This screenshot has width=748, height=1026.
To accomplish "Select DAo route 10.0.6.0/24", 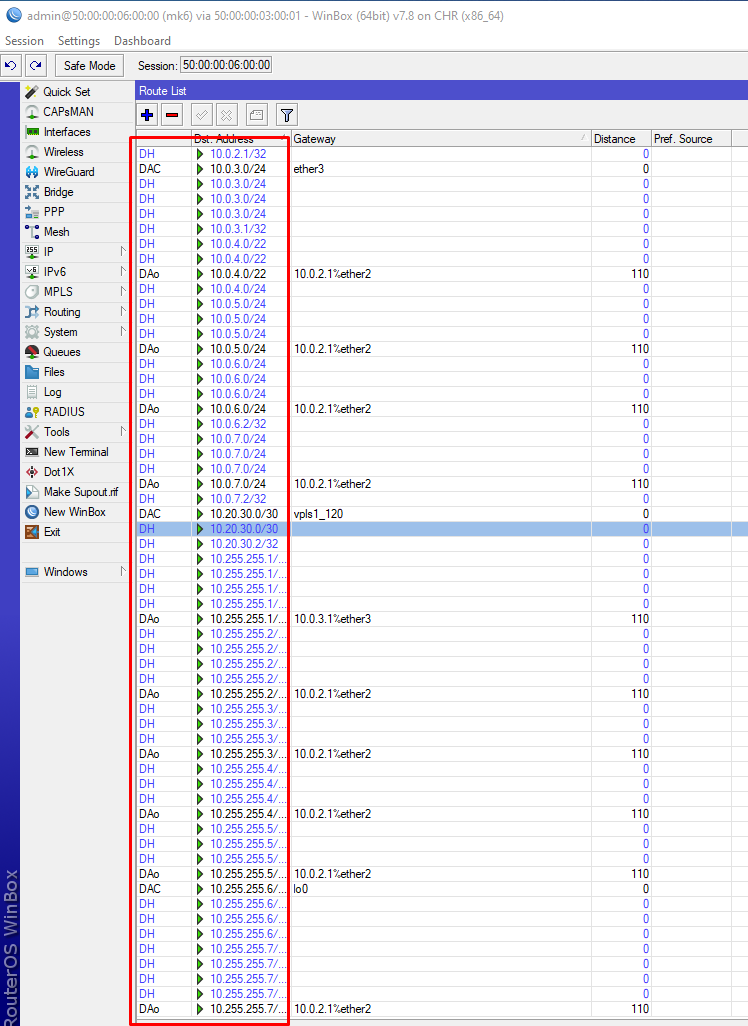I will 442,409.
